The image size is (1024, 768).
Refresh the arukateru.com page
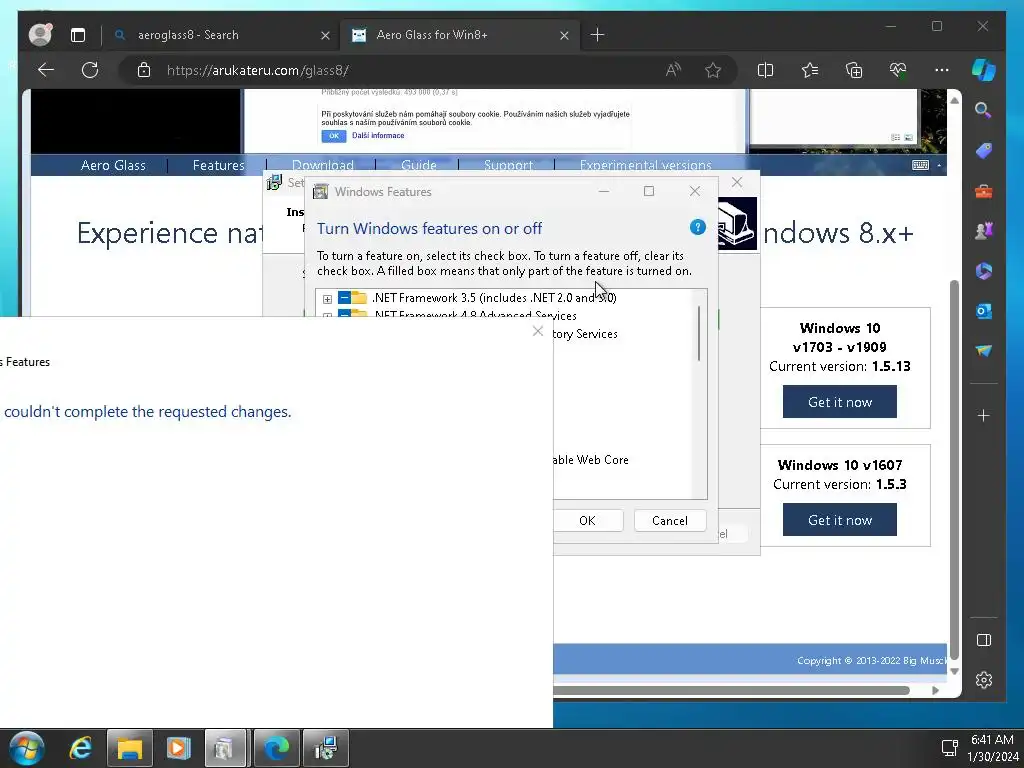click(x=90, y=70)
